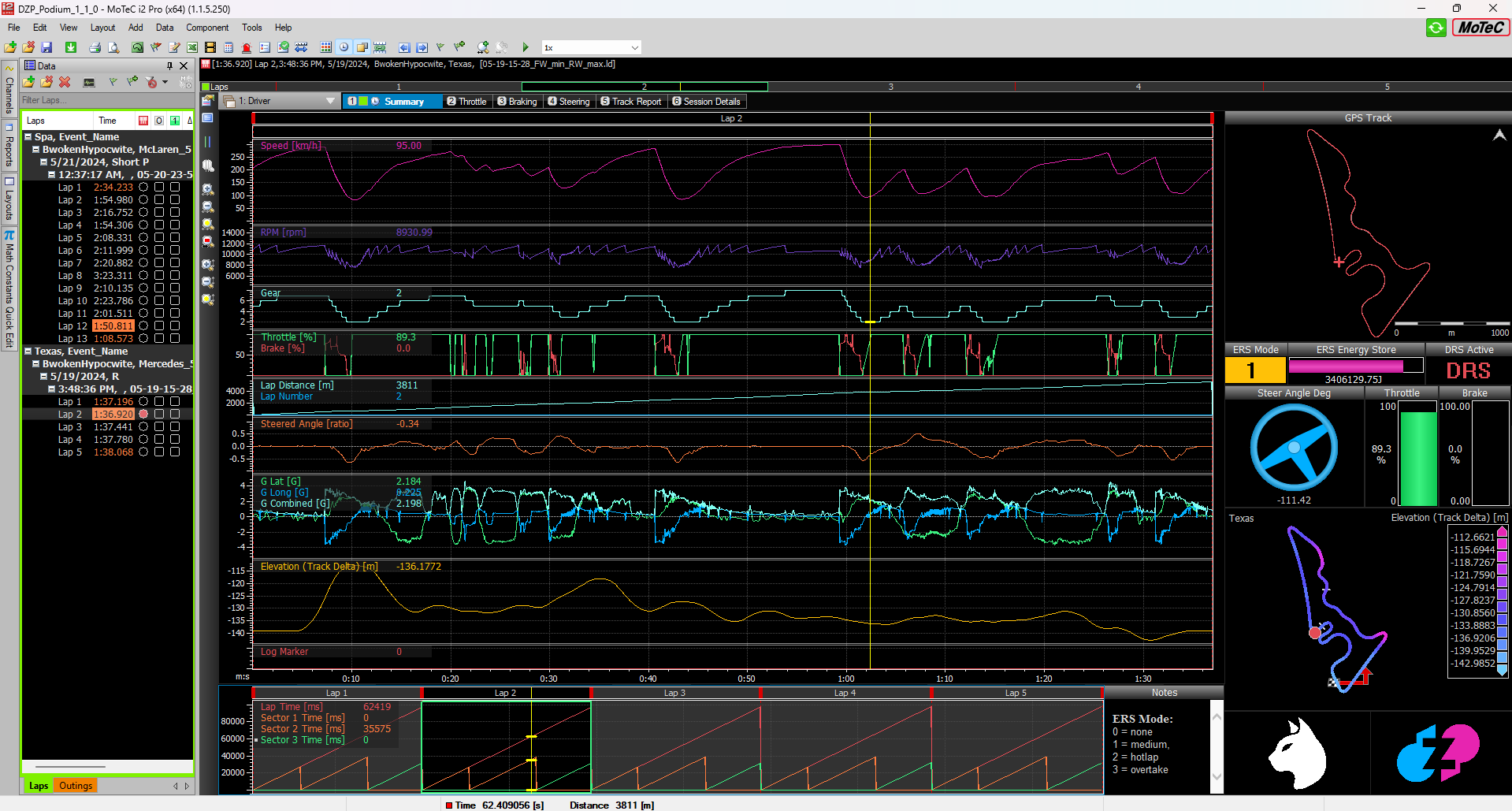This screenshot has height=811, width=1512.
Task: Collapse the Spa, Event_Name tree node
Action: pyautogui.click(x=28, y=137)
